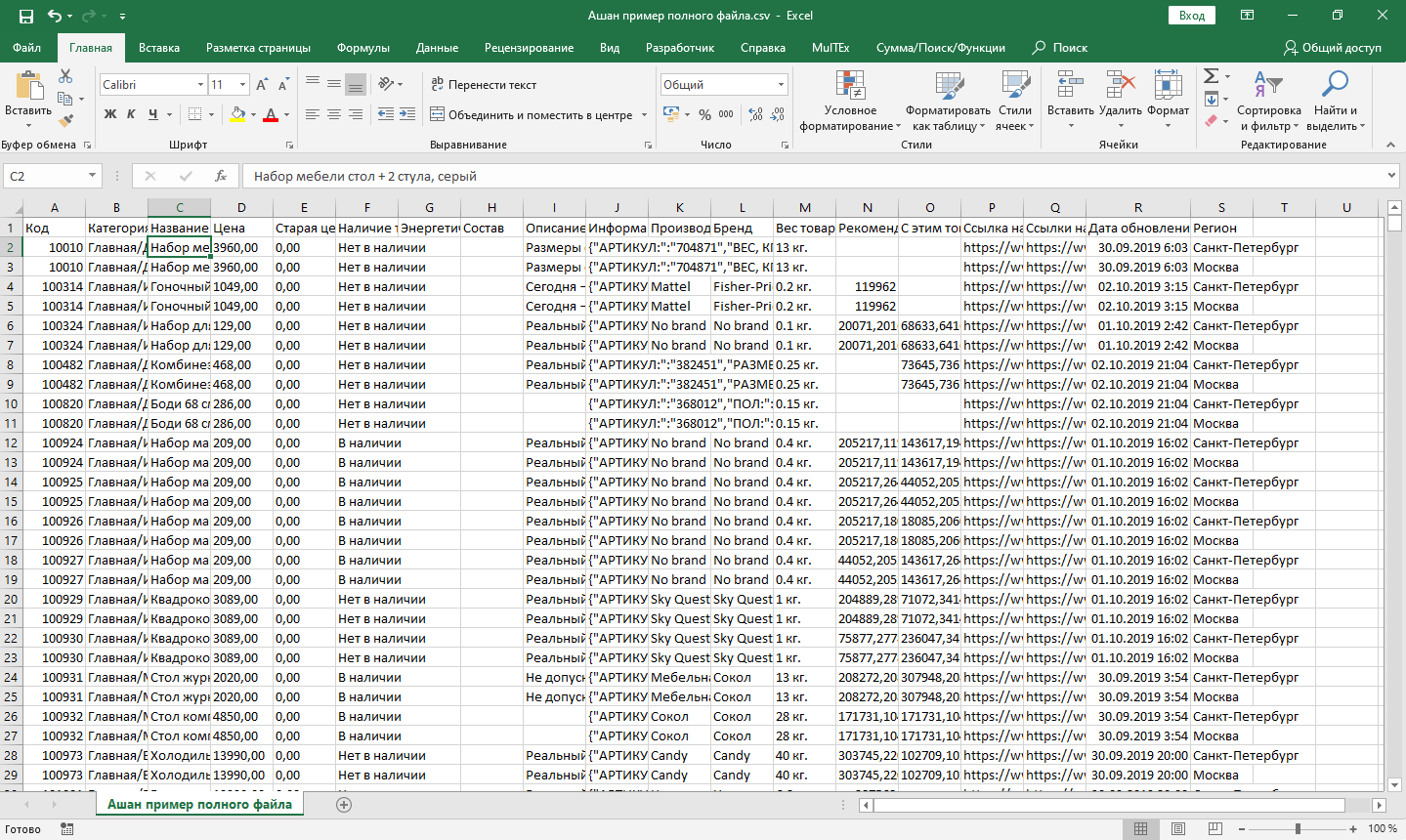The image size is (1406, 840).
Task: Increase font size with the larger A
Action: point(262,85)
